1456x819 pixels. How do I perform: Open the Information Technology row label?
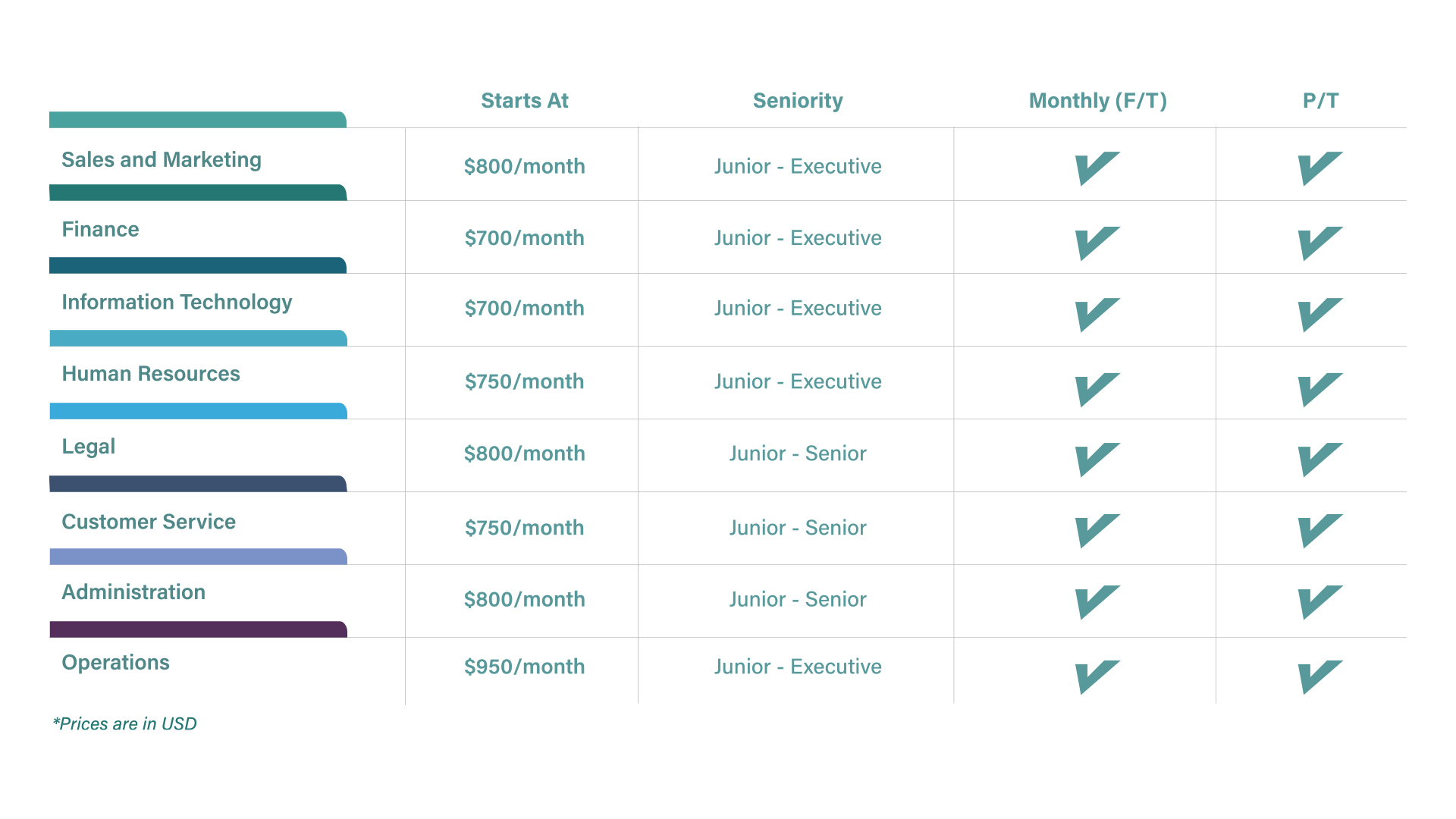(x=177, y=303)
